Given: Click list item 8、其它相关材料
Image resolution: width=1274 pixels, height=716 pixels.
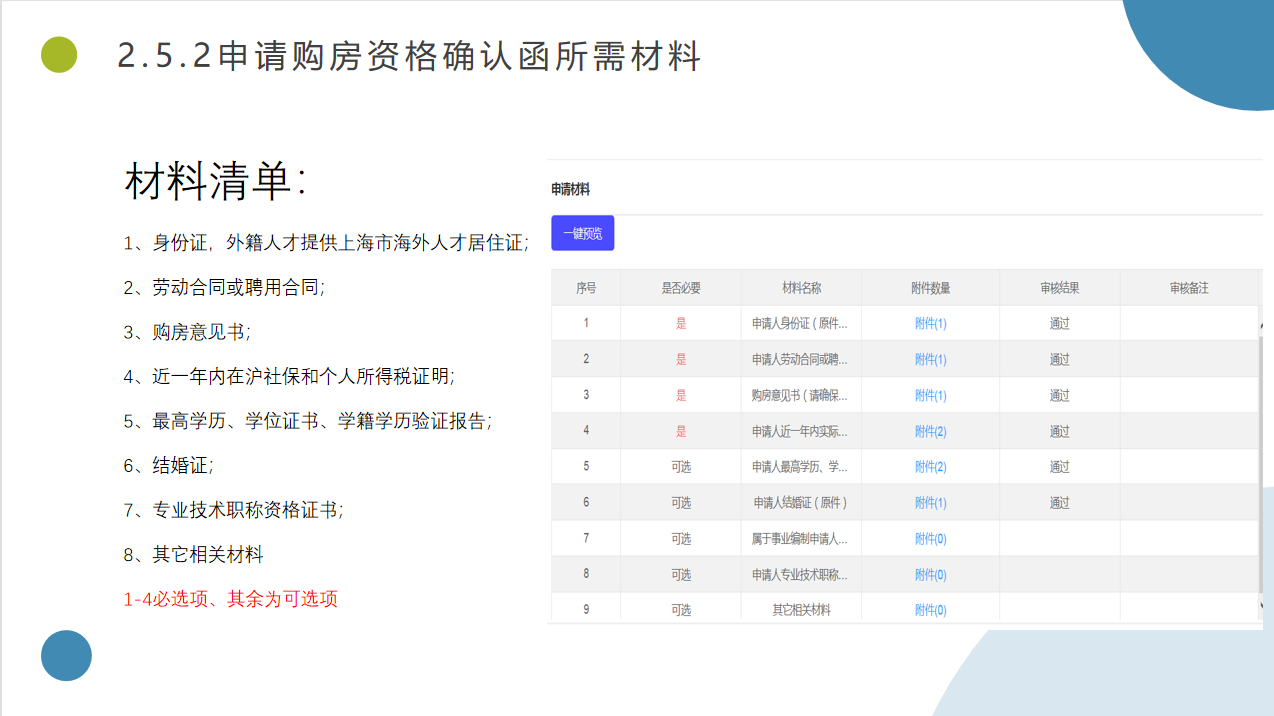Looking at the screenshot, I should pyautogui.click(x=193, y=554).
